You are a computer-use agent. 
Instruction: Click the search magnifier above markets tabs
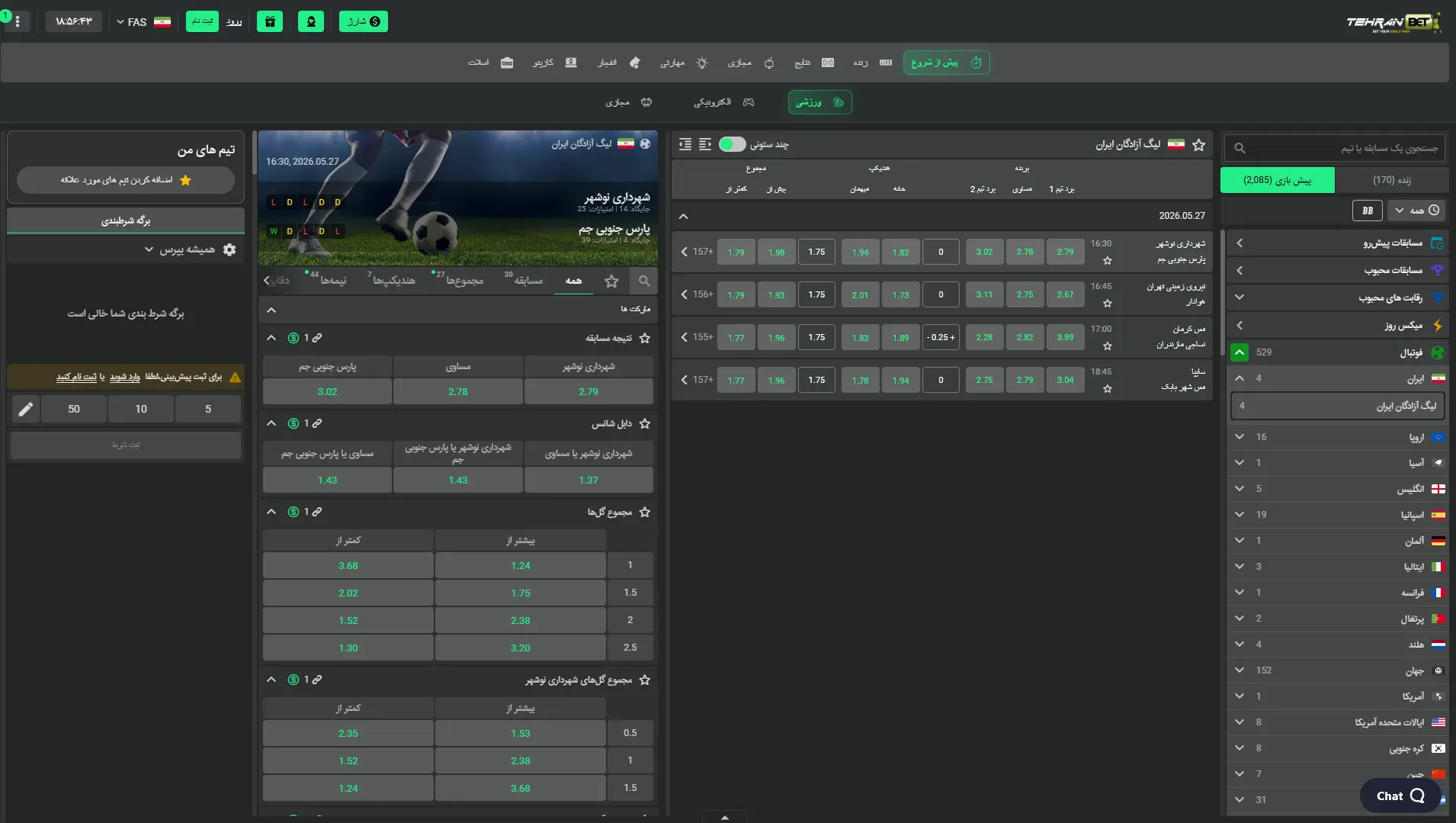[644, 281]
